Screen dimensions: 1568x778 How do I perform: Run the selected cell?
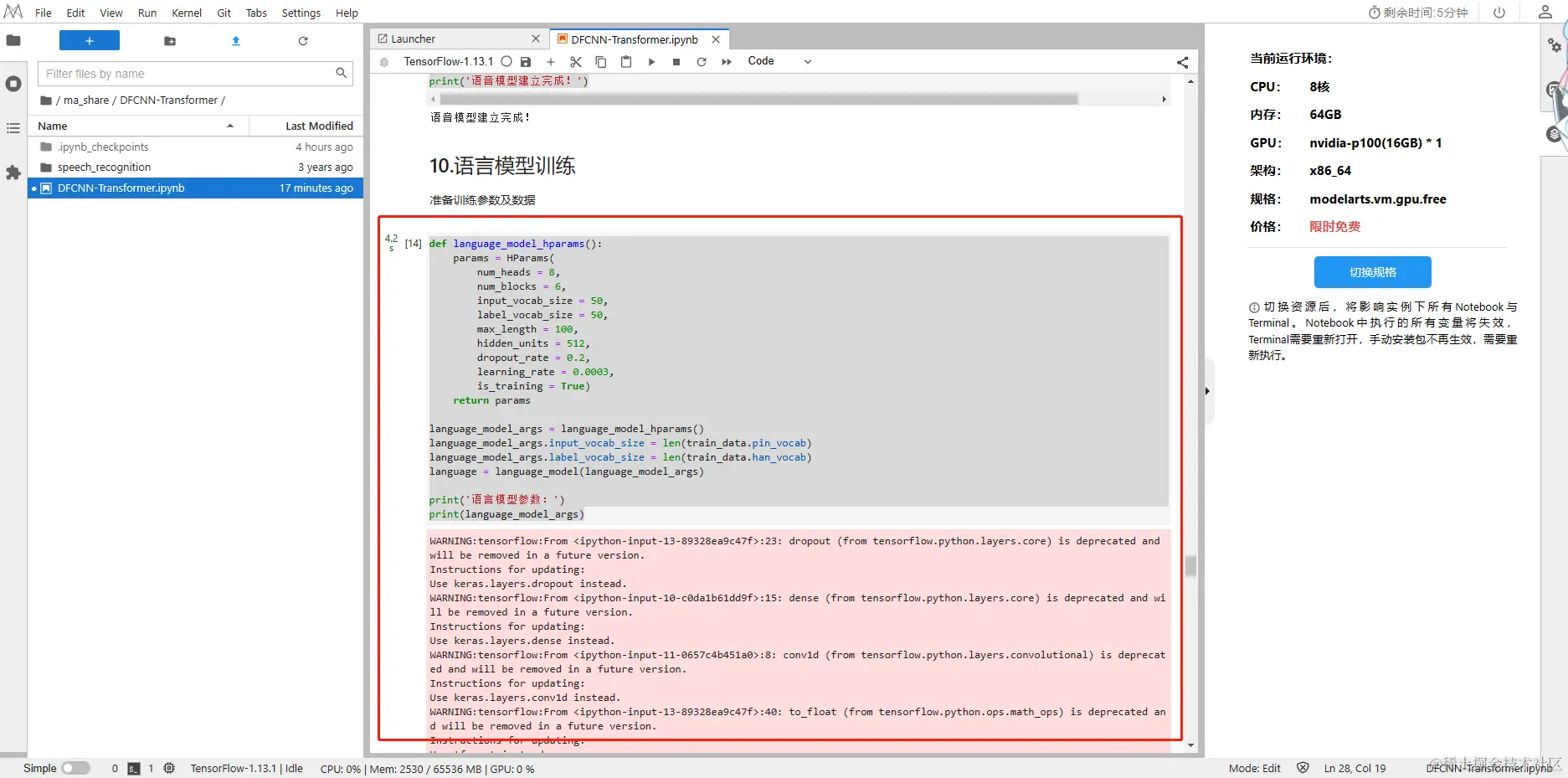point(651,62)
